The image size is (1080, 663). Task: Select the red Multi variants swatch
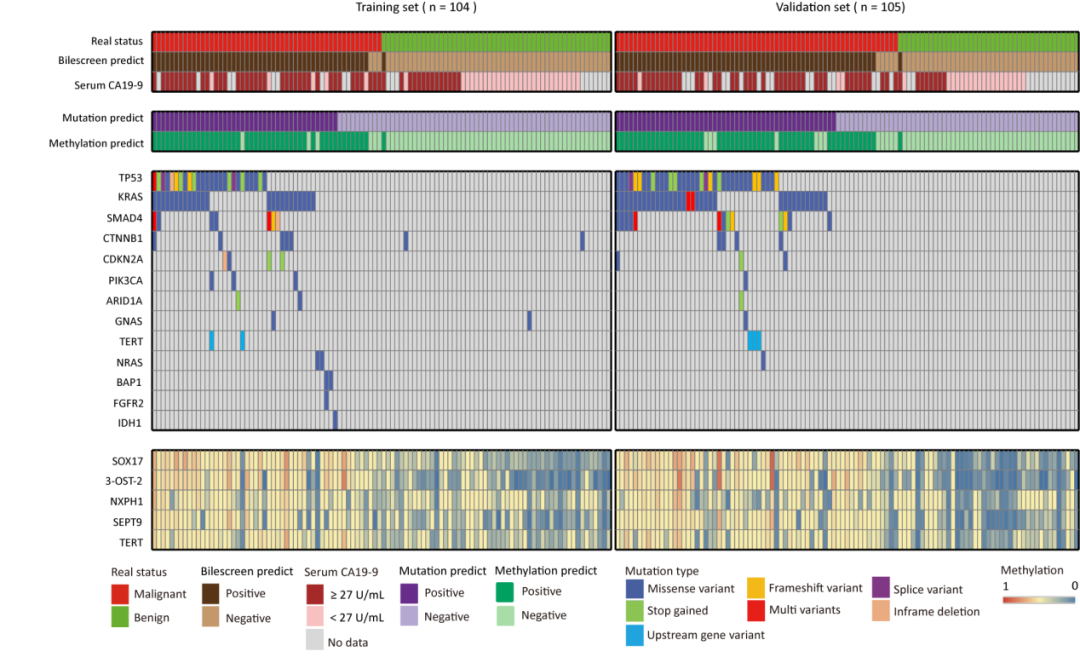coord(756,611)
